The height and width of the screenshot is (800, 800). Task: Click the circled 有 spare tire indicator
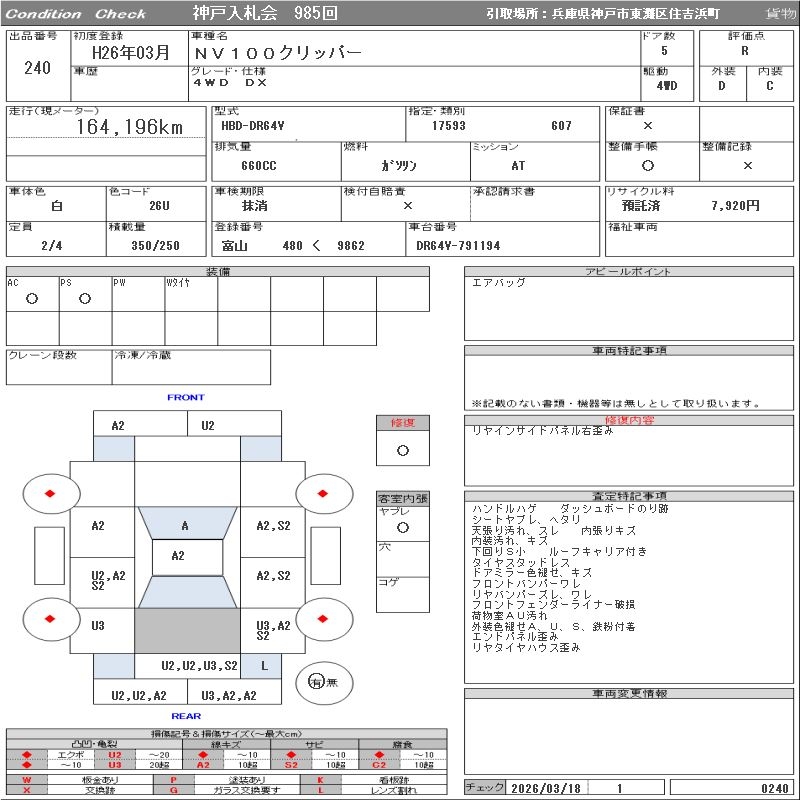click(x=316, y=682)
